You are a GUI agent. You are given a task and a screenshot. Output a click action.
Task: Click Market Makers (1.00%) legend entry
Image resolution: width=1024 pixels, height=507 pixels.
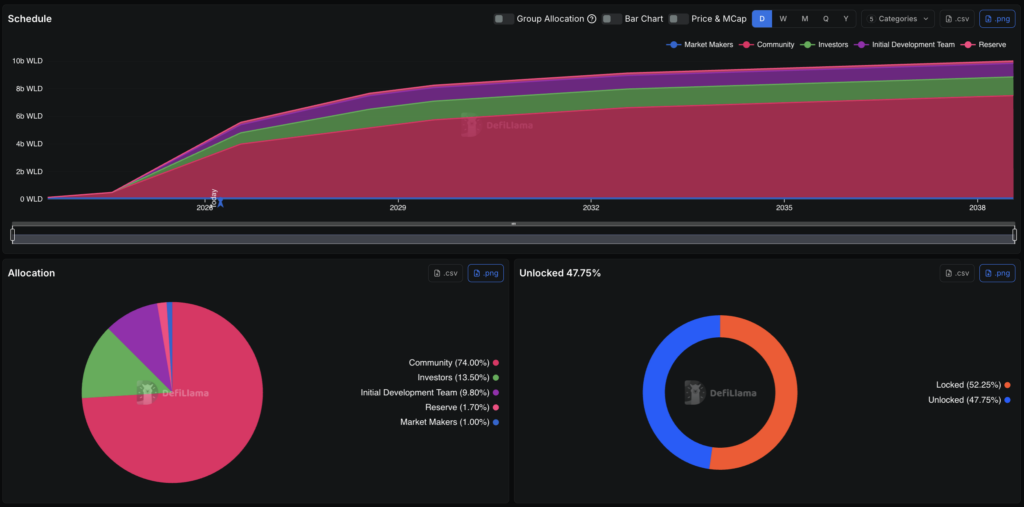[x=450, y=422]
